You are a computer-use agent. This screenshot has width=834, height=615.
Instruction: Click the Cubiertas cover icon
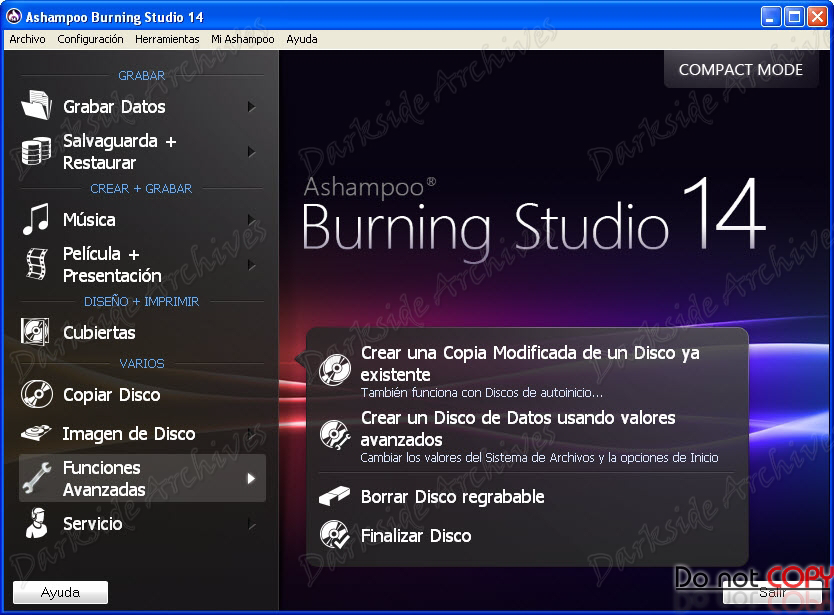point(35,331)
